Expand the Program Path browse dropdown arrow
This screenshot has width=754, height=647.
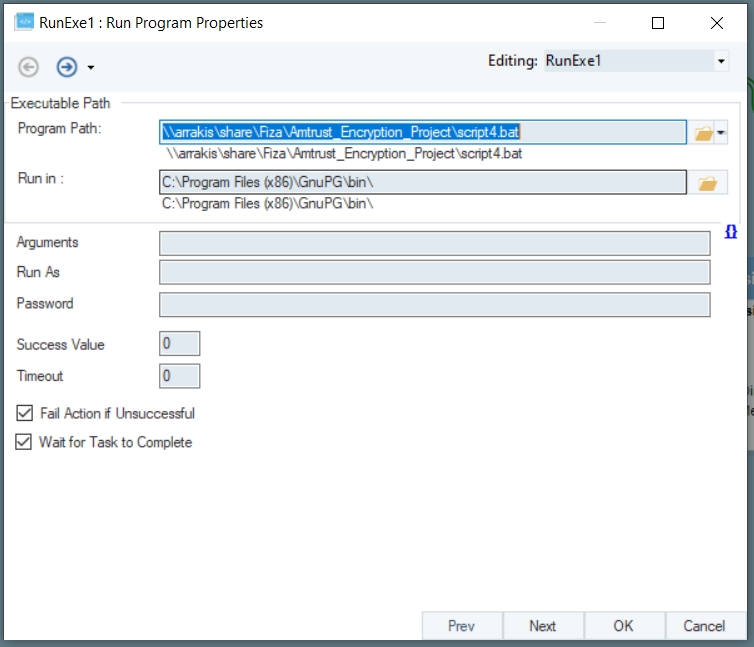click(721, 133)
